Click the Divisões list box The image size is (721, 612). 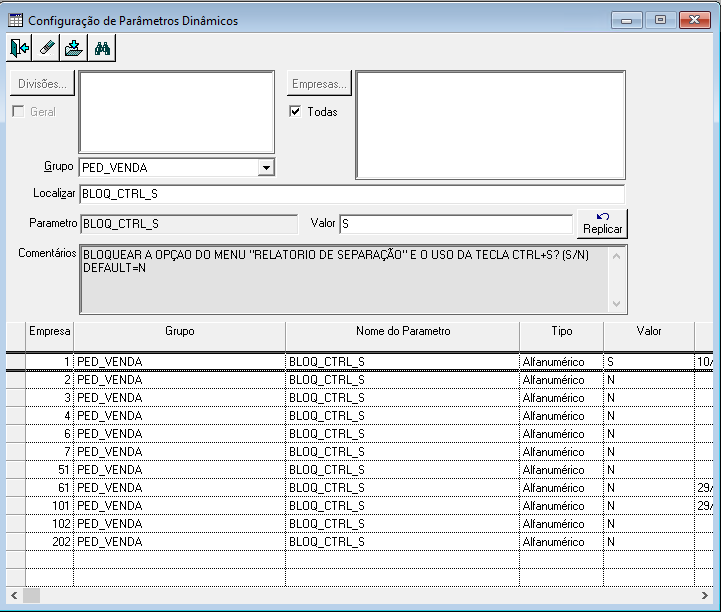point(177,112)
